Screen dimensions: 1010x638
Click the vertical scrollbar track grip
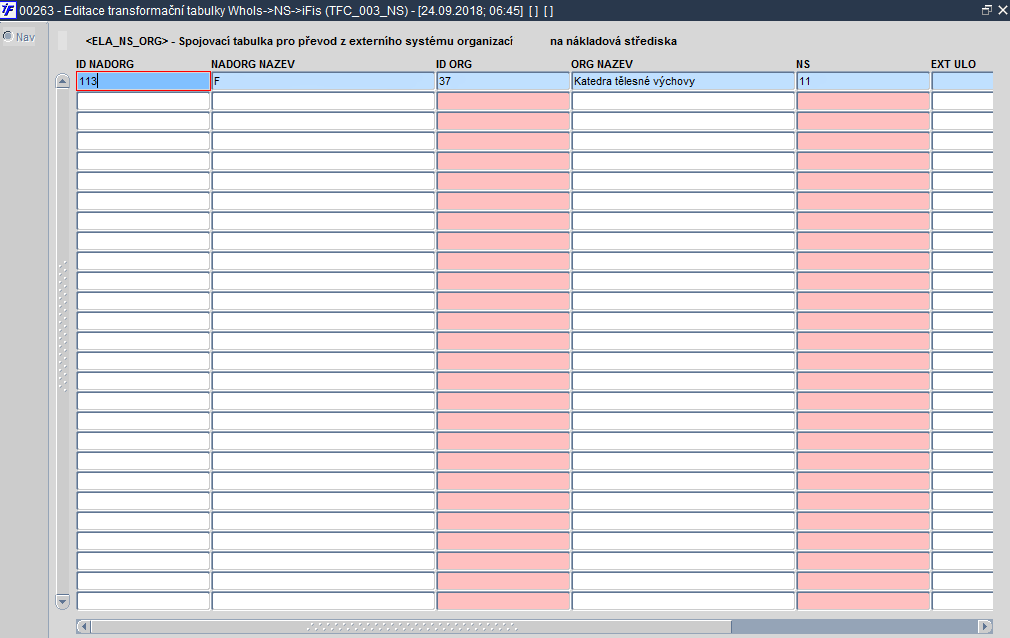(x=62, y=326)
